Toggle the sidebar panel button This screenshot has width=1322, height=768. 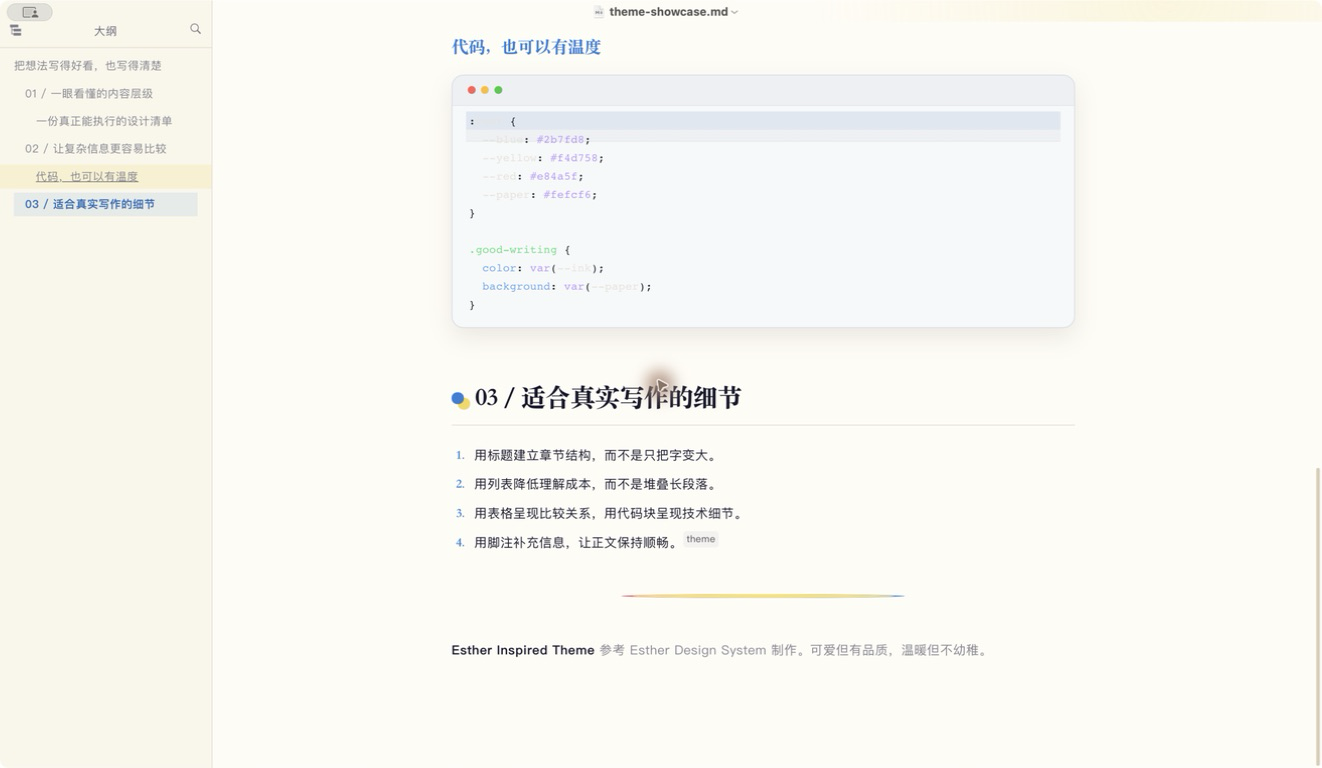30,12
